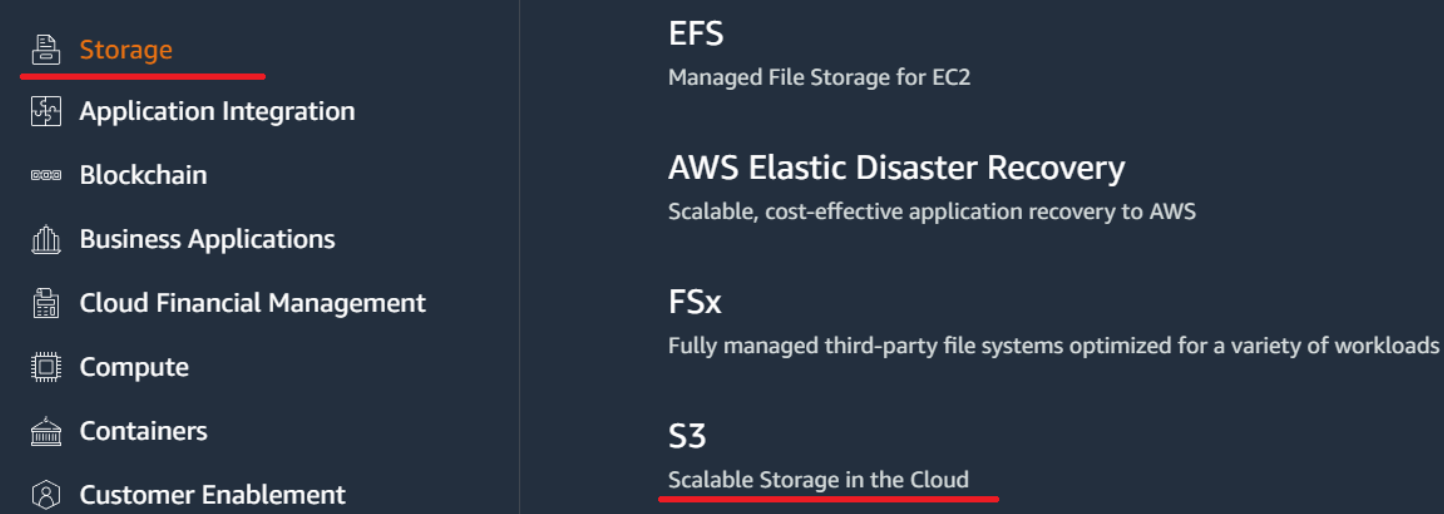Open the FSx service link
The width and height of the screenshot is (1444, 514).
[694, 302]
